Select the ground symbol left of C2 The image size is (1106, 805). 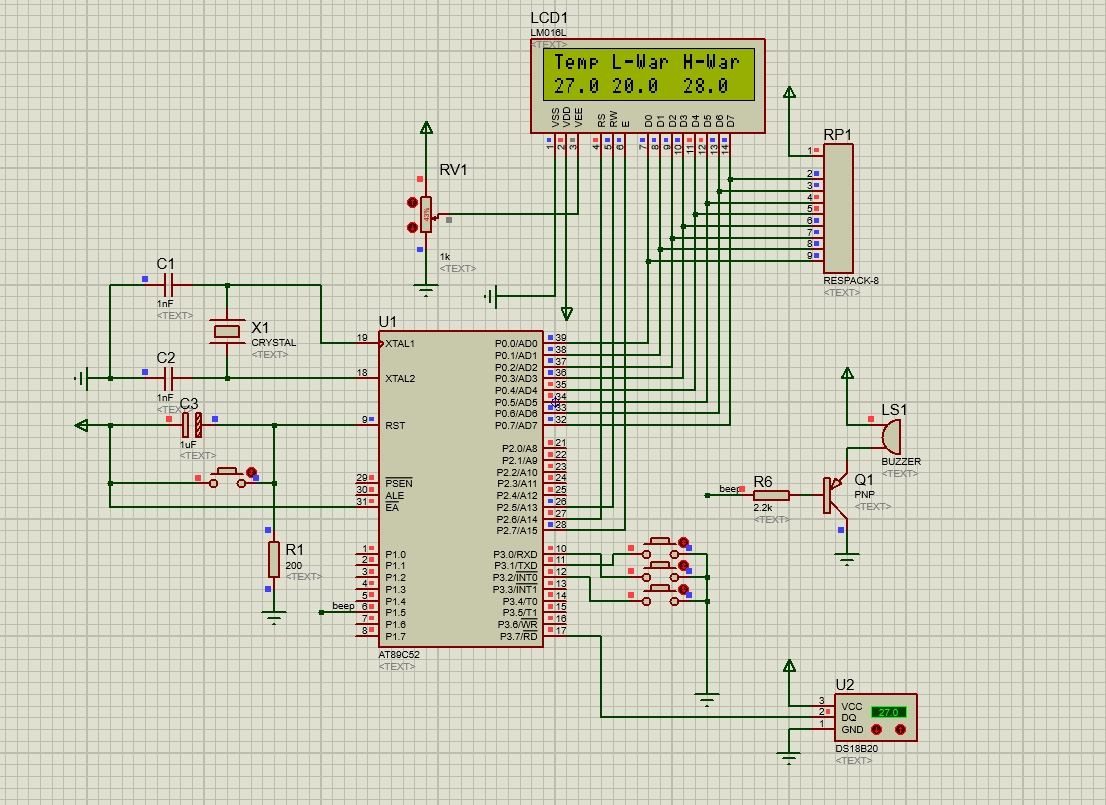[82, 379]
